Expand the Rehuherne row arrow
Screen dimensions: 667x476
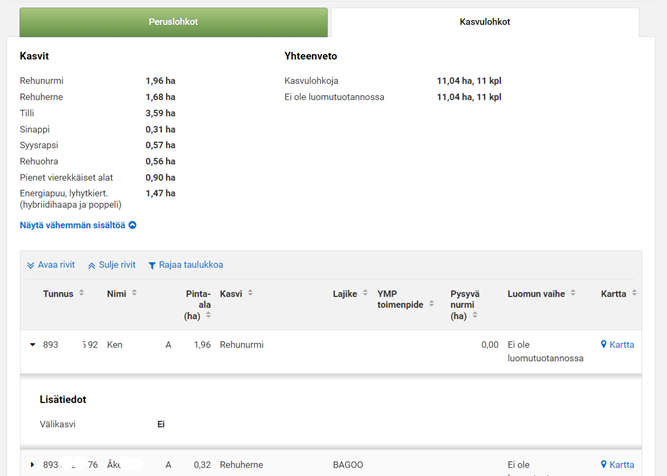(33, 465)
